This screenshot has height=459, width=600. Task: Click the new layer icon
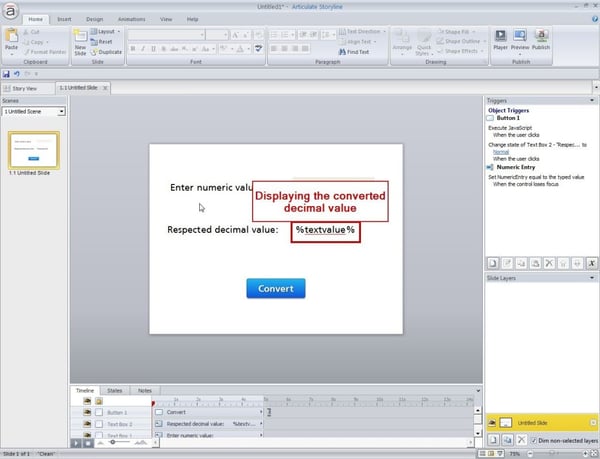(x=493, y=440)
